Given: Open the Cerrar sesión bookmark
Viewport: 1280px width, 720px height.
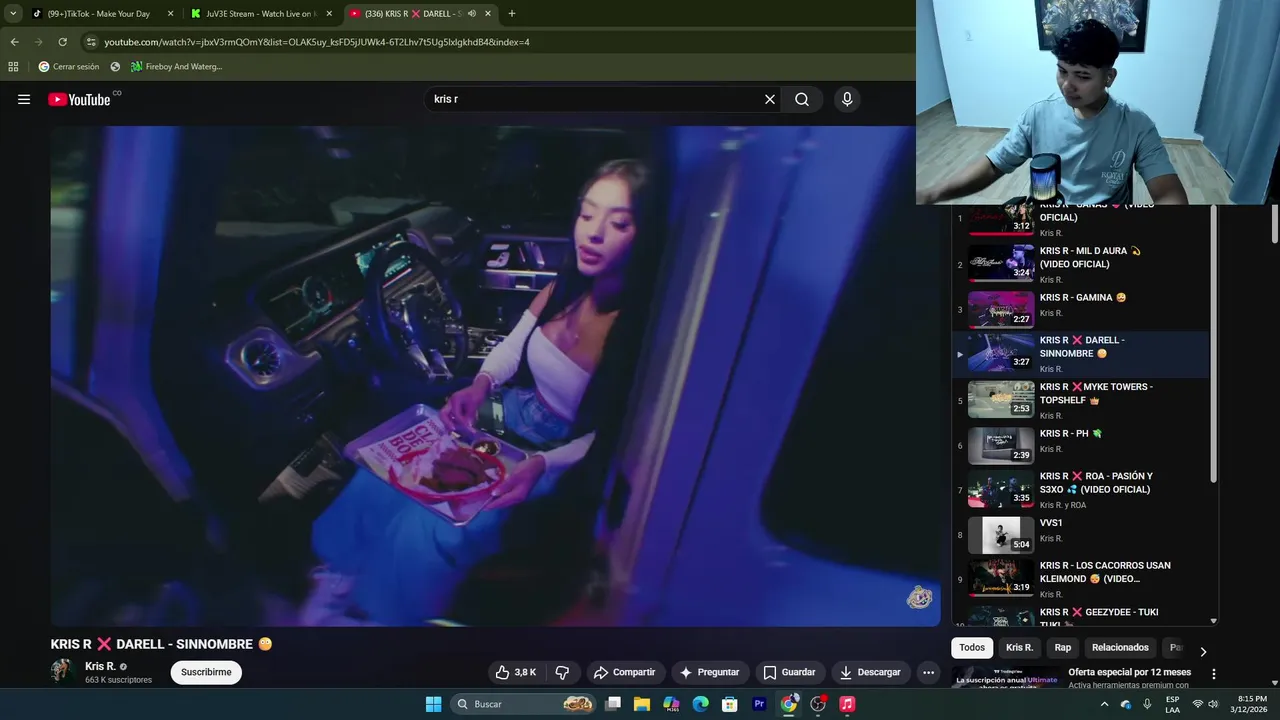Looking at the screenshot, I should [68, 67].
